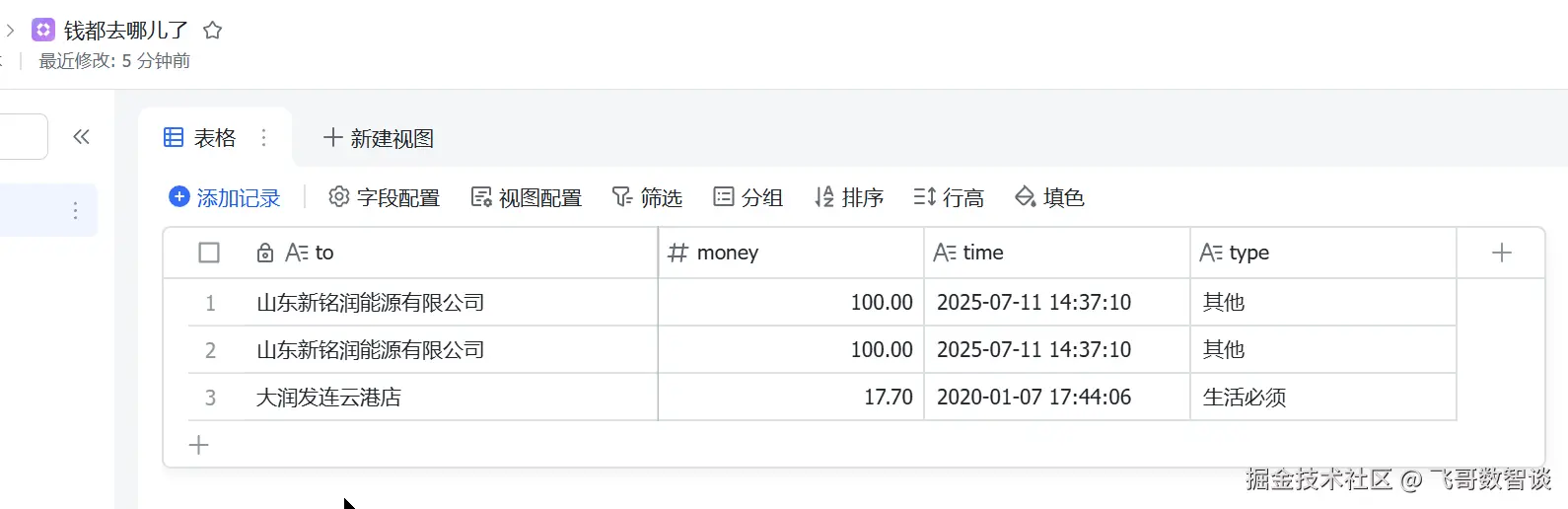The height and width of the screenshot is (509, 1568).
Task: Click 添加记录 to add a record
Action: 225,197
